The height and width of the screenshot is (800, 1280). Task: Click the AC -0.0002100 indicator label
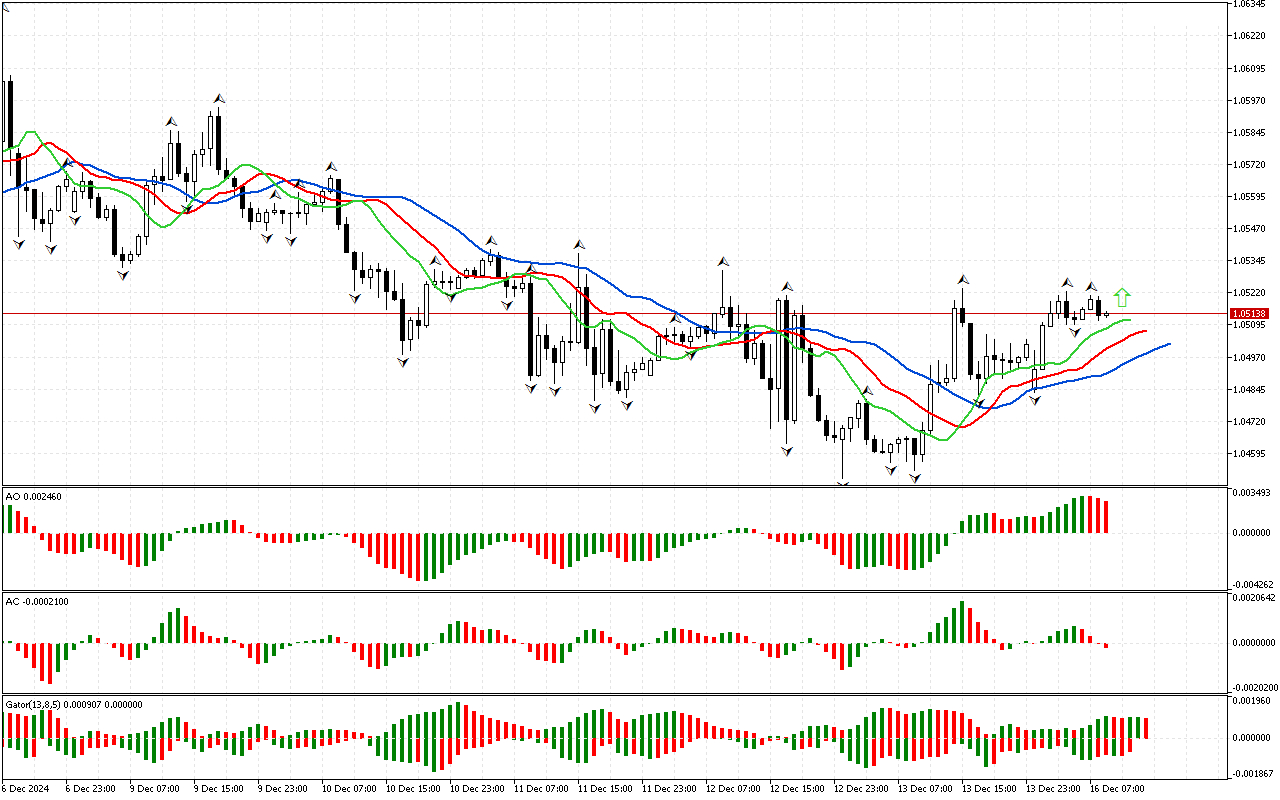click(x=37, y=601)
